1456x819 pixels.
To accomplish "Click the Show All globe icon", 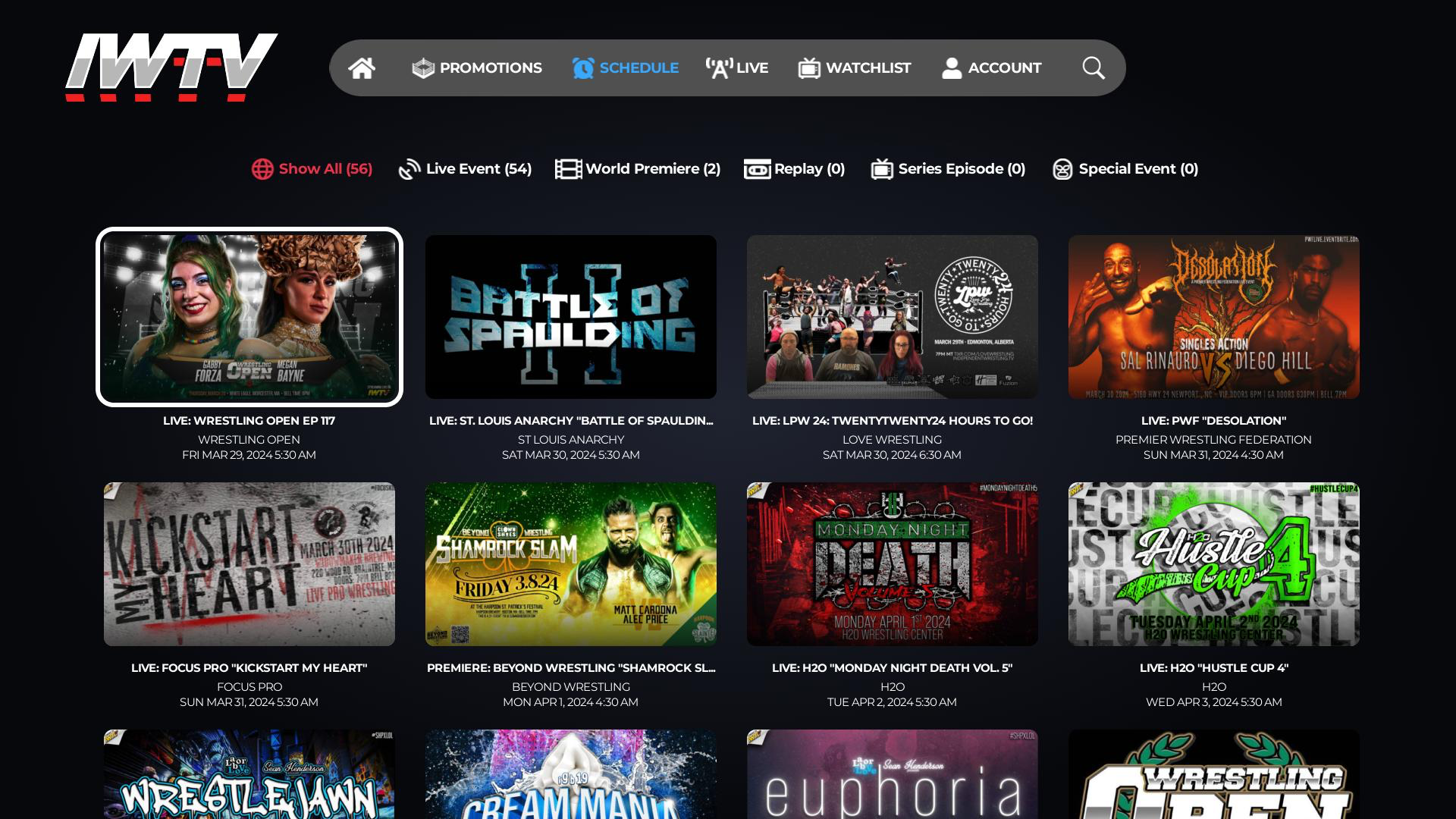I will 262,169.
